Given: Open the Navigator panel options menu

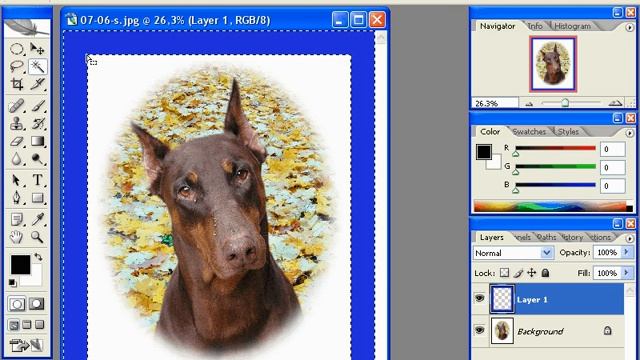Looking at the screenshot, I should click(x=629, y=28).
